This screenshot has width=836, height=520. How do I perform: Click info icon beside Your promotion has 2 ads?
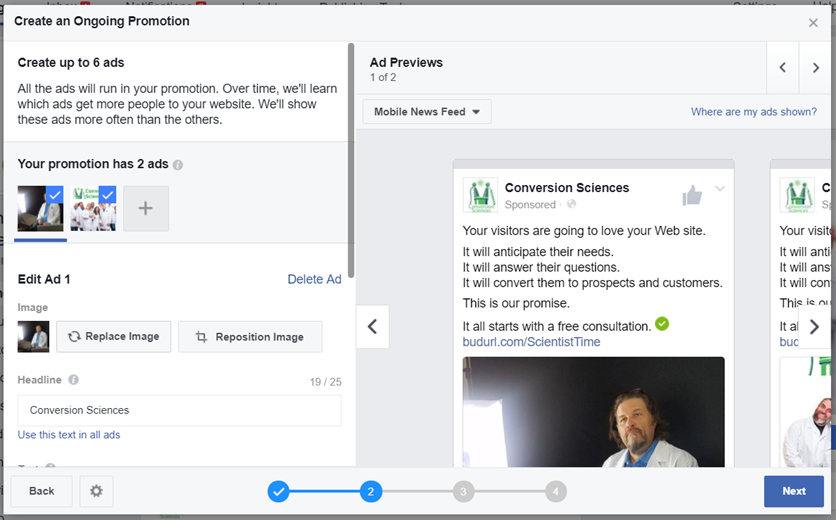(x=178, y=165)
